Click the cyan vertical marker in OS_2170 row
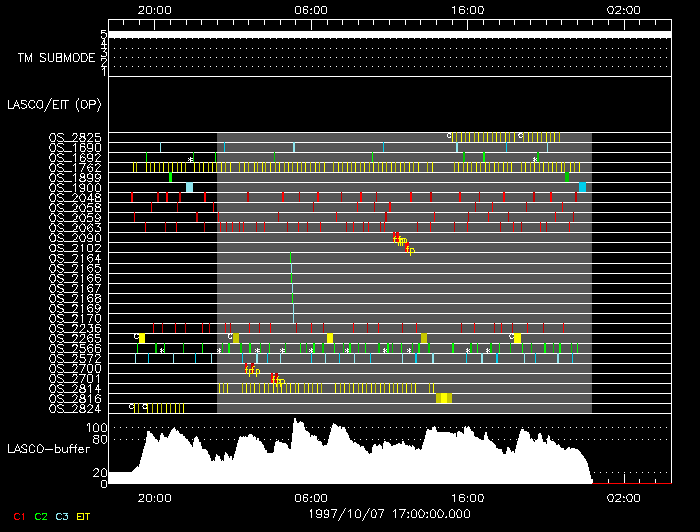Viewport: 700px width, 532px height. [294, 319]
